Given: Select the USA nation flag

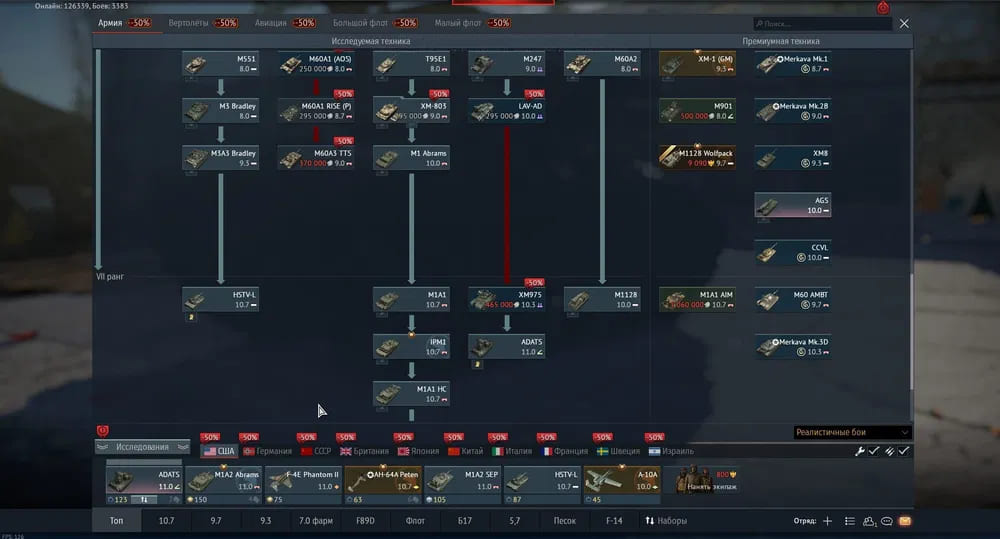Looking at the screenshot, I should (220, 451).
